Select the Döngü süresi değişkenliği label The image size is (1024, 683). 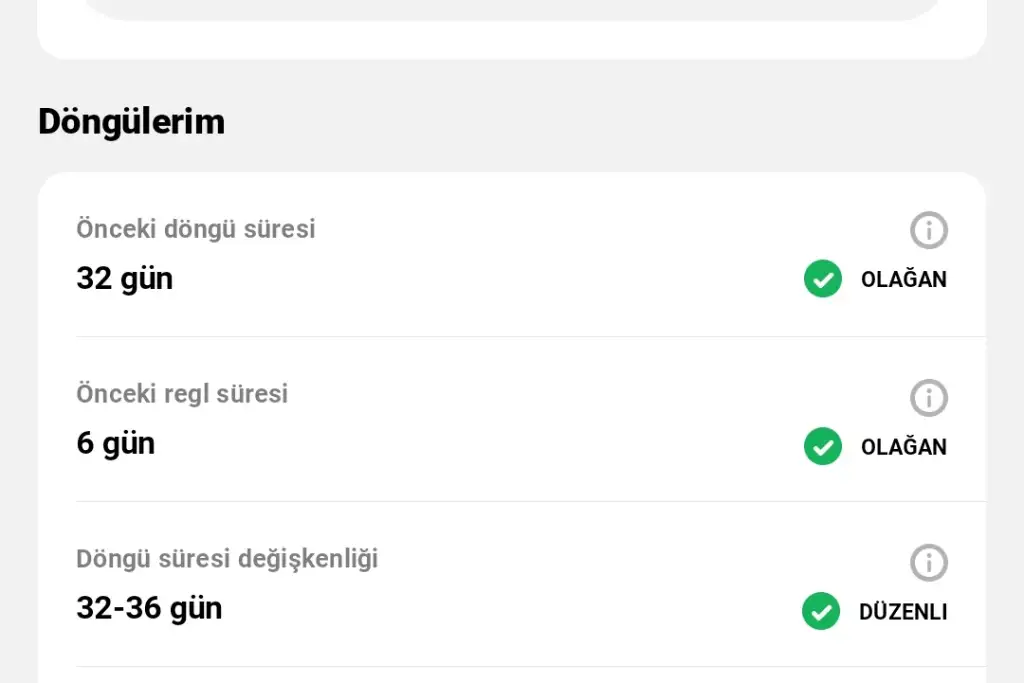click(227, 559)
